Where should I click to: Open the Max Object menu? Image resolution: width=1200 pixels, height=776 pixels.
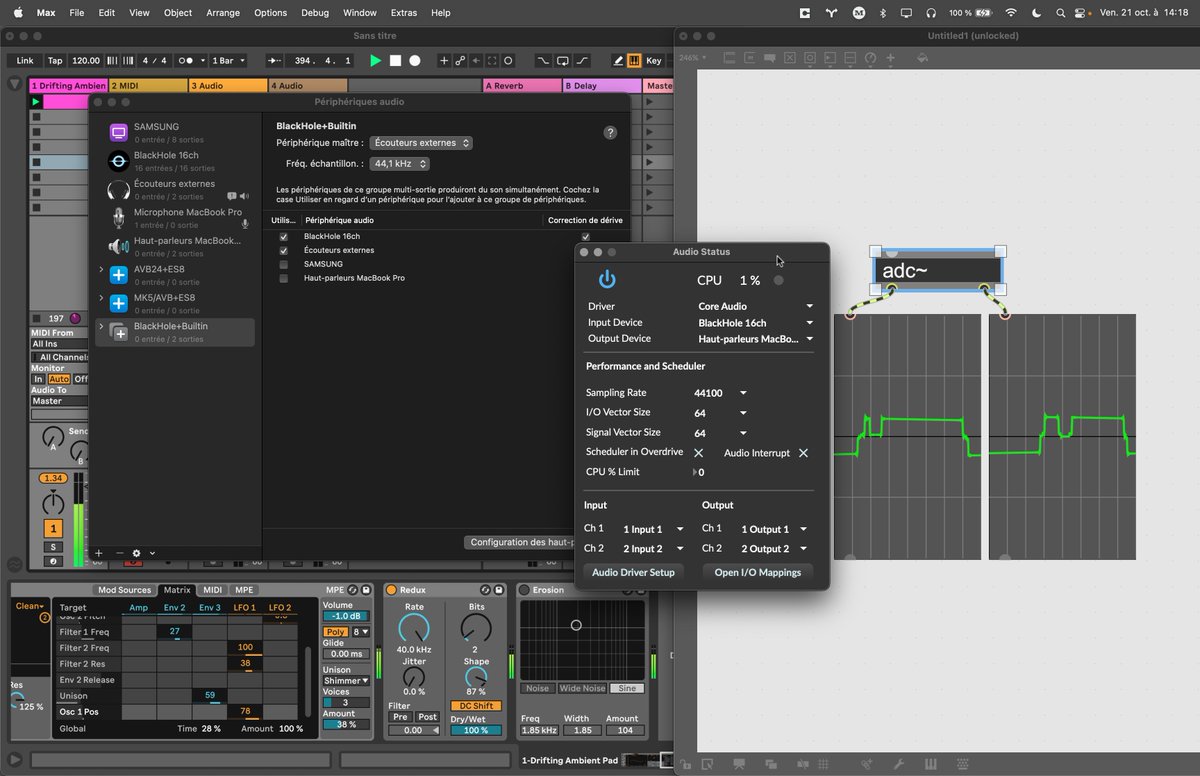click(178, 13)
